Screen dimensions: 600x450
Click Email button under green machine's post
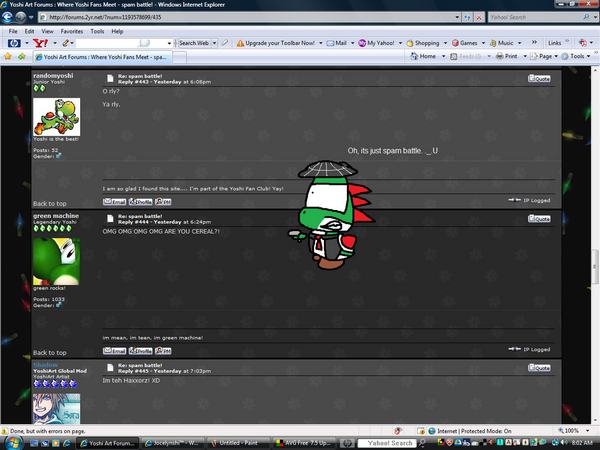point(114,351)
